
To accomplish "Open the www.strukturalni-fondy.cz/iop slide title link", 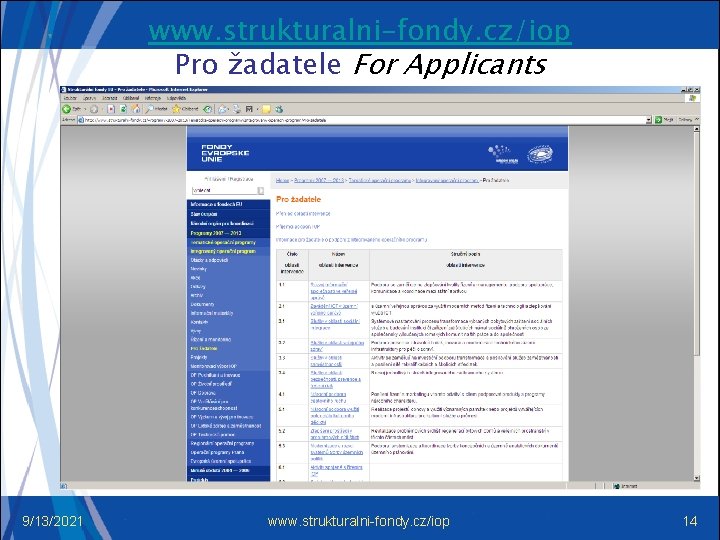I will pyautogui.click(x=360, y=30).
